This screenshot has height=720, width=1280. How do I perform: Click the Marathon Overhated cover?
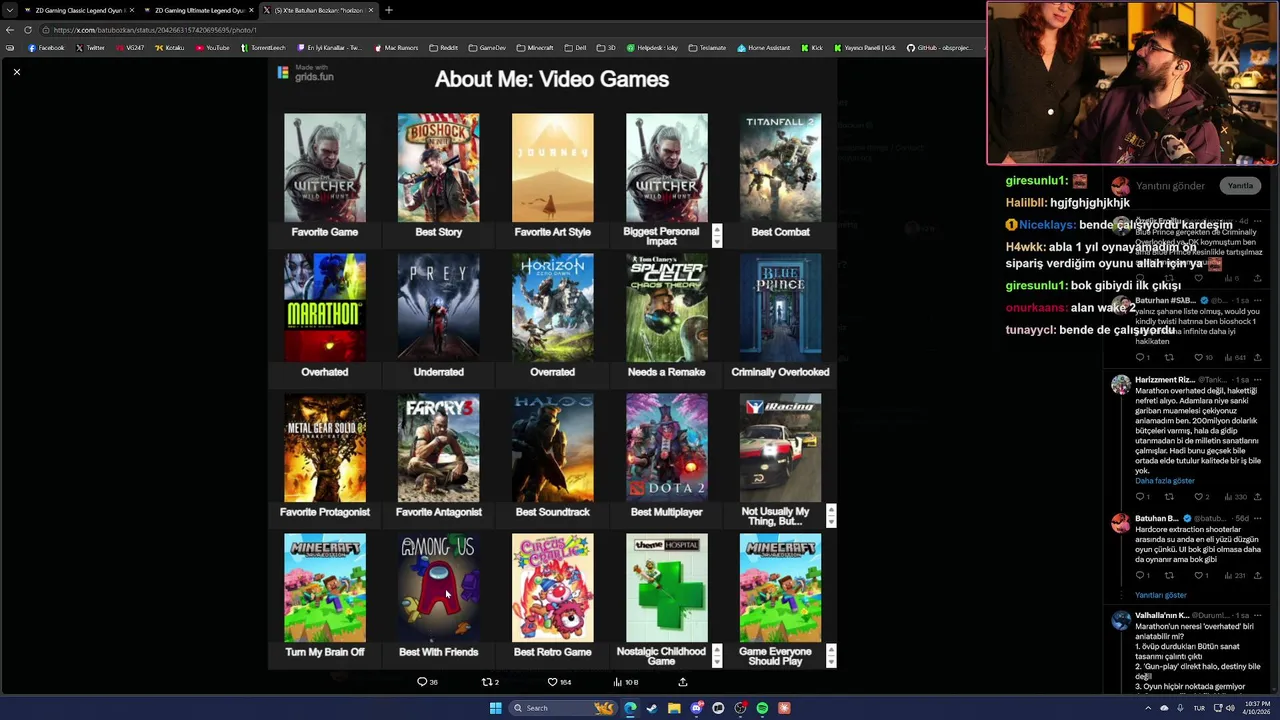pyautogui.click(x=325, y=308)
